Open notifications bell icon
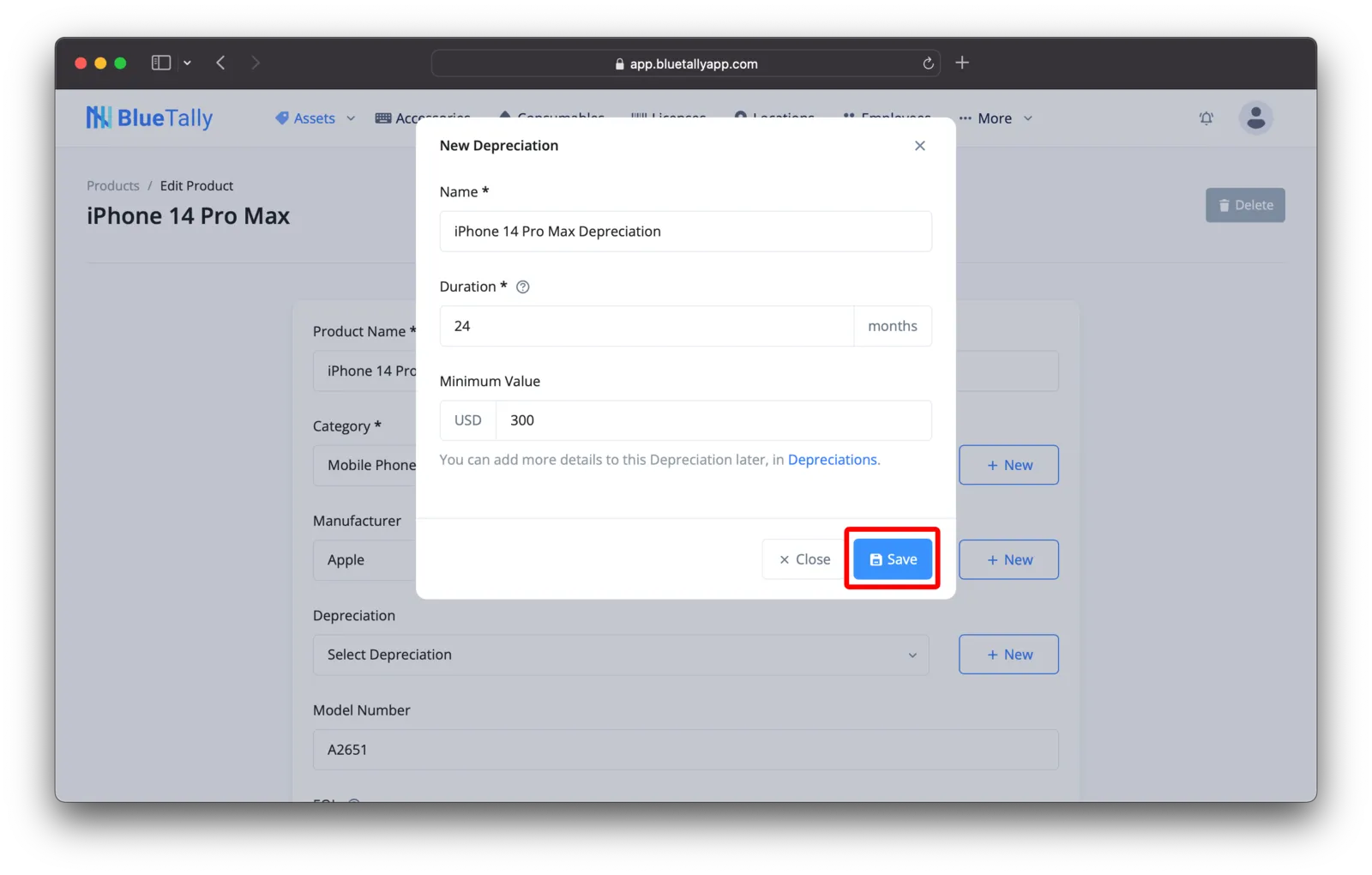This screenshot has width=1372, height=875. tap(1206, 118)
